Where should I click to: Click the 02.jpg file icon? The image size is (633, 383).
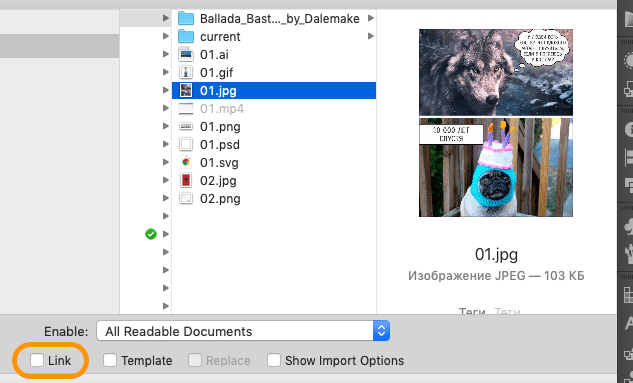186,180
